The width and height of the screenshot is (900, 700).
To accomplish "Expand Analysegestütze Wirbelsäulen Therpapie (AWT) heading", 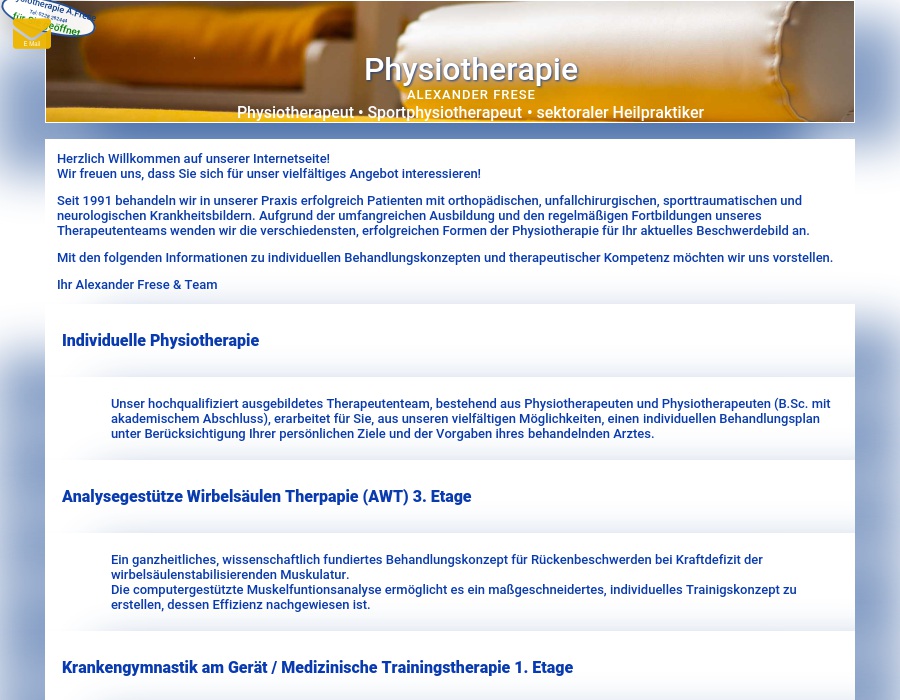I will [x=266, y=496].
